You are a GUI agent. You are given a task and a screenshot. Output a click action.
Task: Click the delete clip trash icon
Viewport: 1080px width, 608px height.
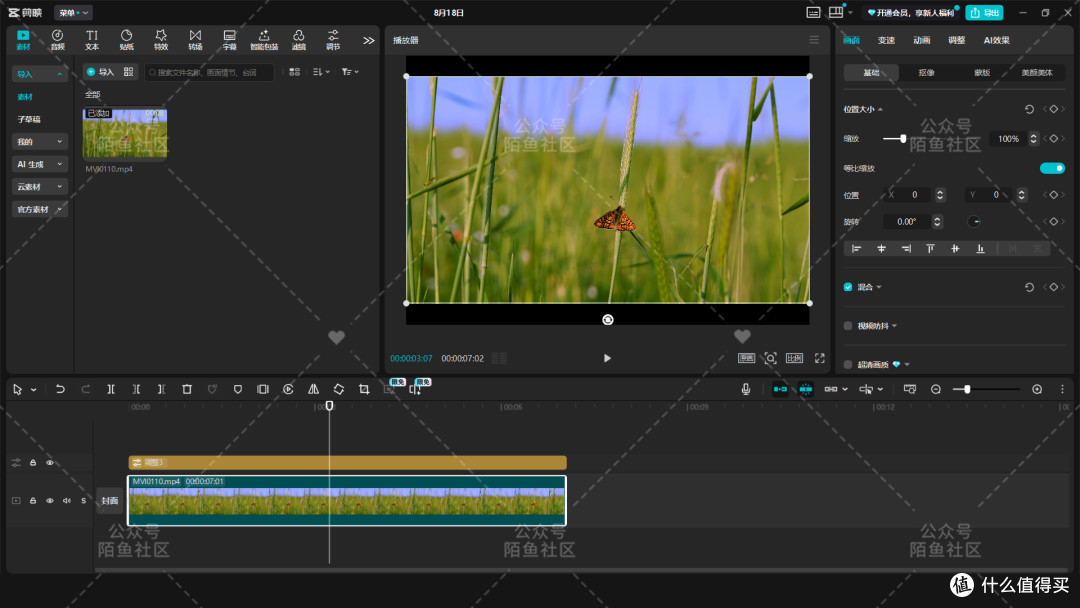click(x=187, y=389)
